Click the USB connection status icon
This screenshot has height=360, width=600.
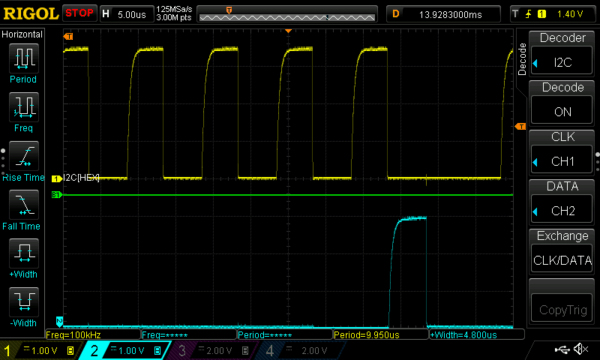tap(562, 349)
